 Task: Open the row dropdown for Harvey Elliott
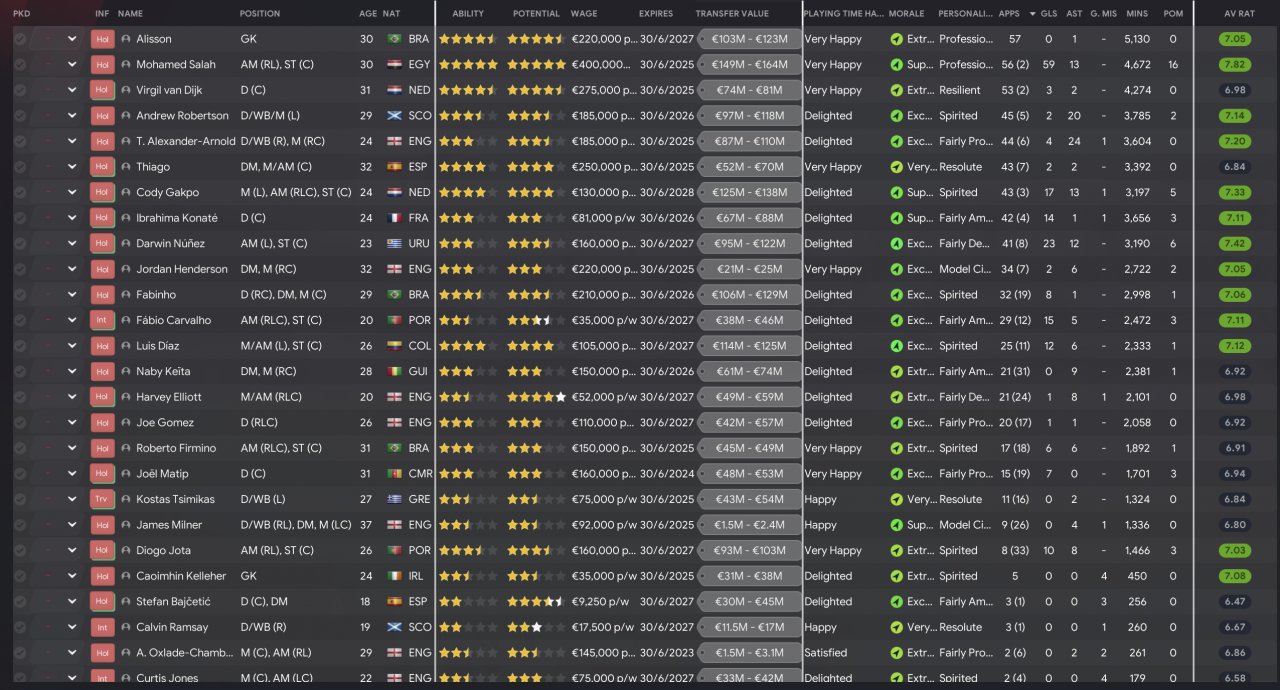[72, 398]
